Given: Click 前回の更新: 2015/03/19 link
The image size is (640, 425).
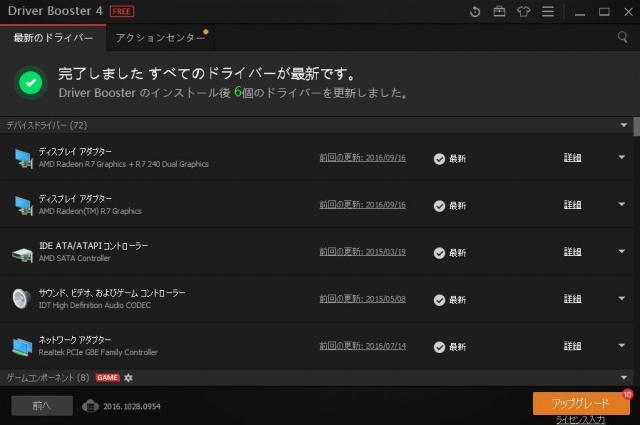Looking at the screenshot, I should click(x=362, y=251).
